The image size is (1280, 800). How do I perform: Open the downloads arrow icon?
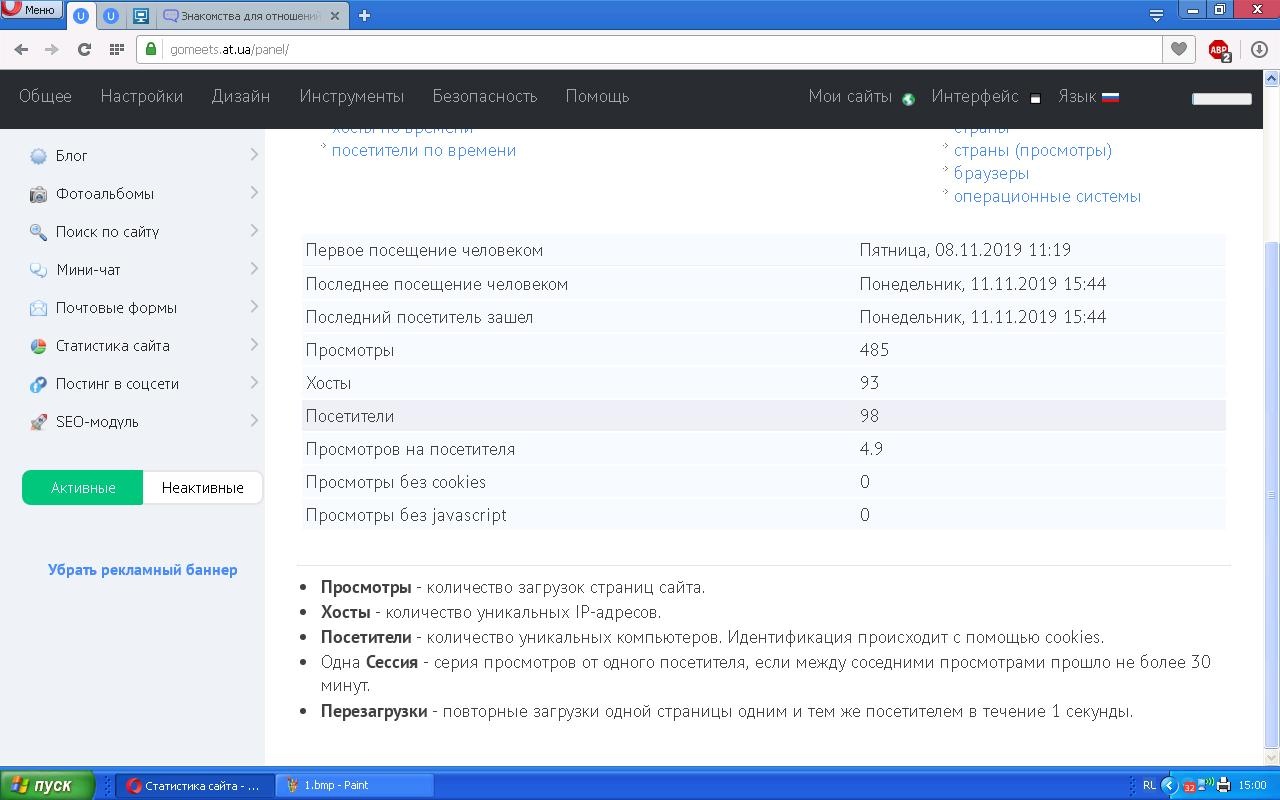point(1259,49)
